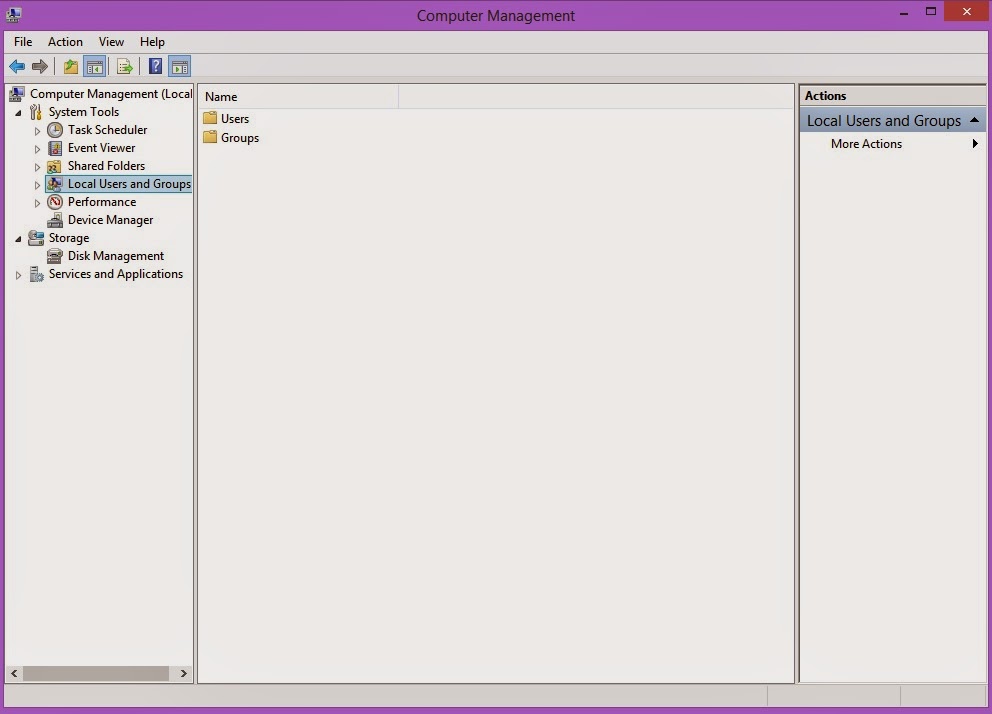992x714 pixels.
Task: Click the Event Viewer icon
Action: click(x=55, y=148)
